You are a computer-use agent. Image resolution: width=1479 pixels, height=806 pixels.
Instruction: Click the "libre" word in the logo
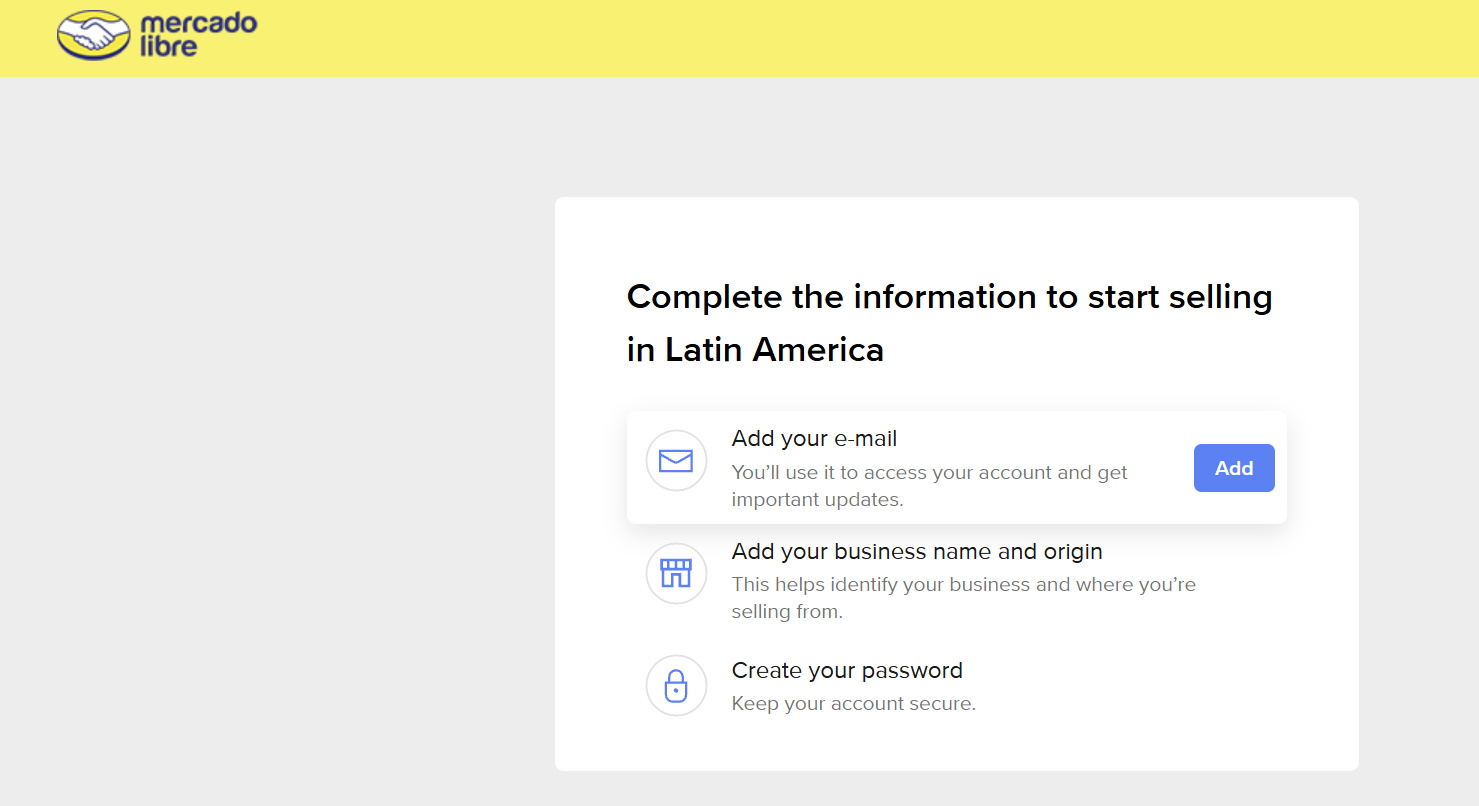pos(169,47)
